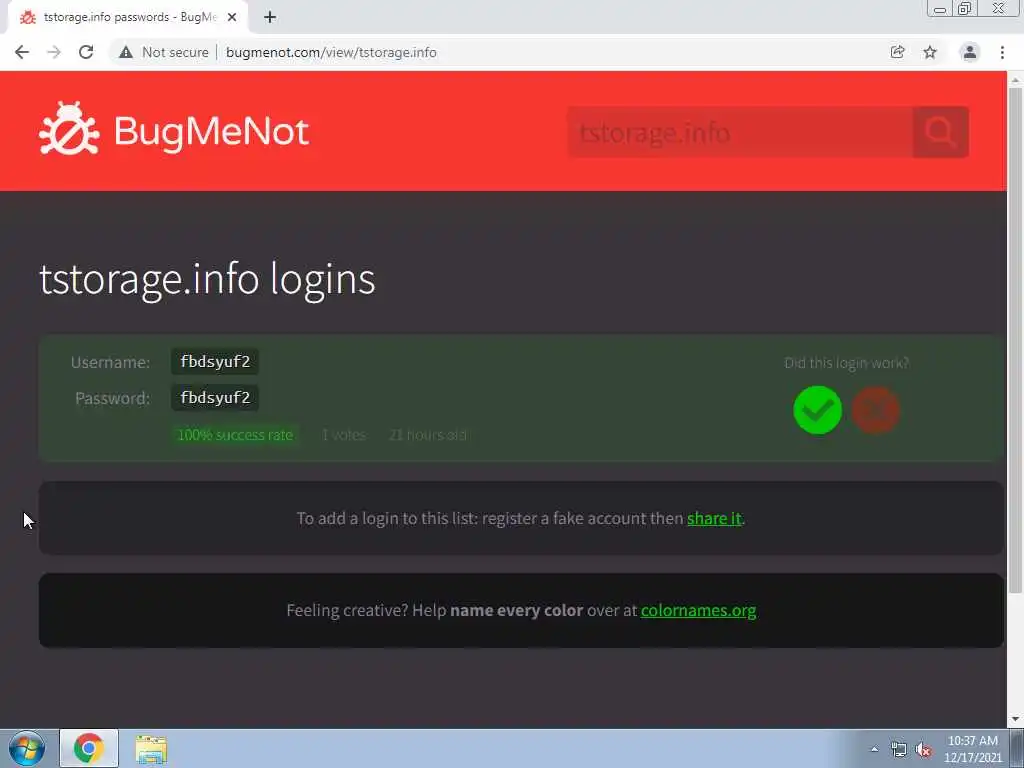This screenshot has height=768, width=1024.
Task: Click the BugMeNot site title text
Action: (x=211, y=131)
